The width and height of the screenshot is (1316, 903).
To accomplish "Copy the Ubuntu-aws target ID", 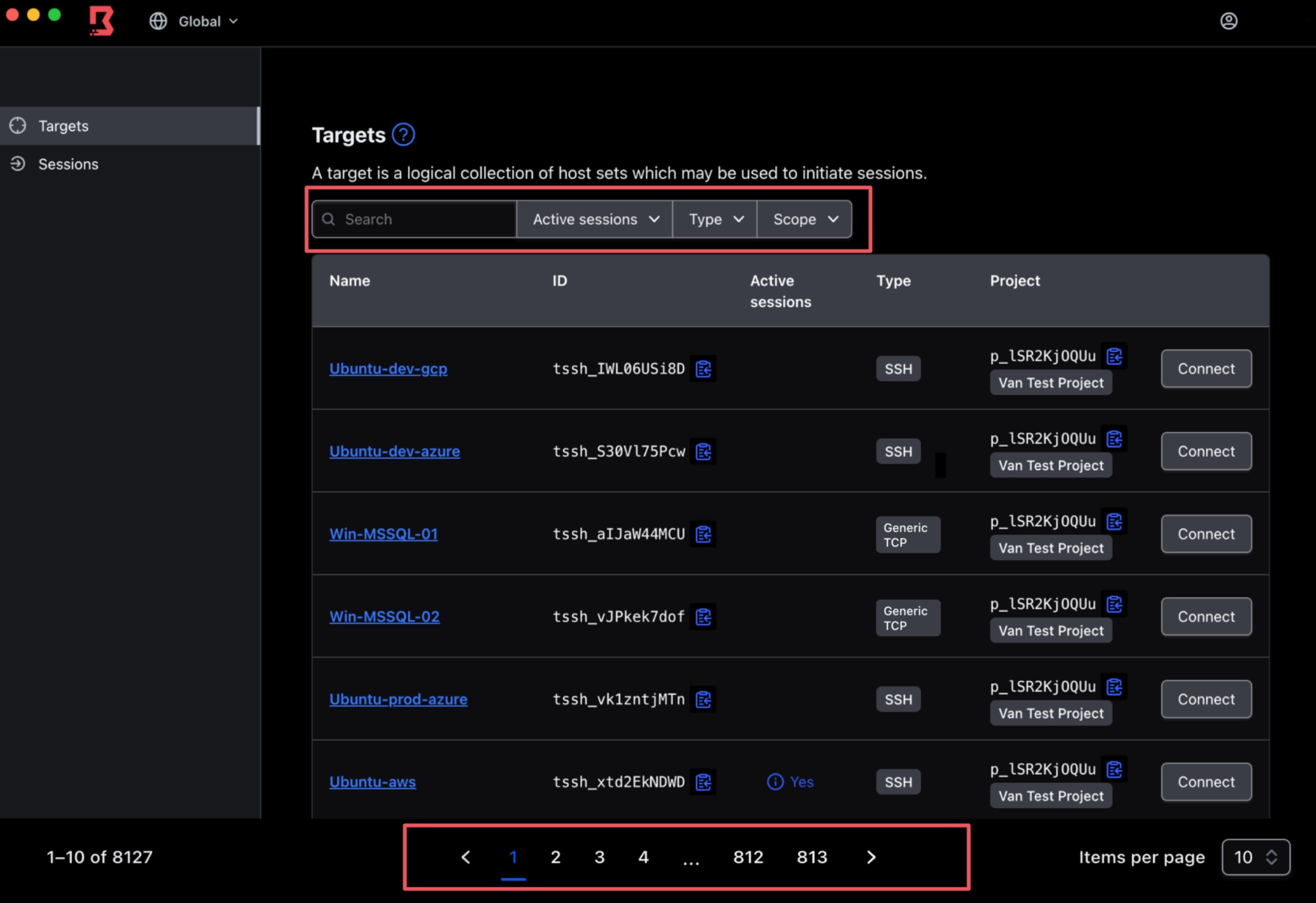I will tap(704, 782).
